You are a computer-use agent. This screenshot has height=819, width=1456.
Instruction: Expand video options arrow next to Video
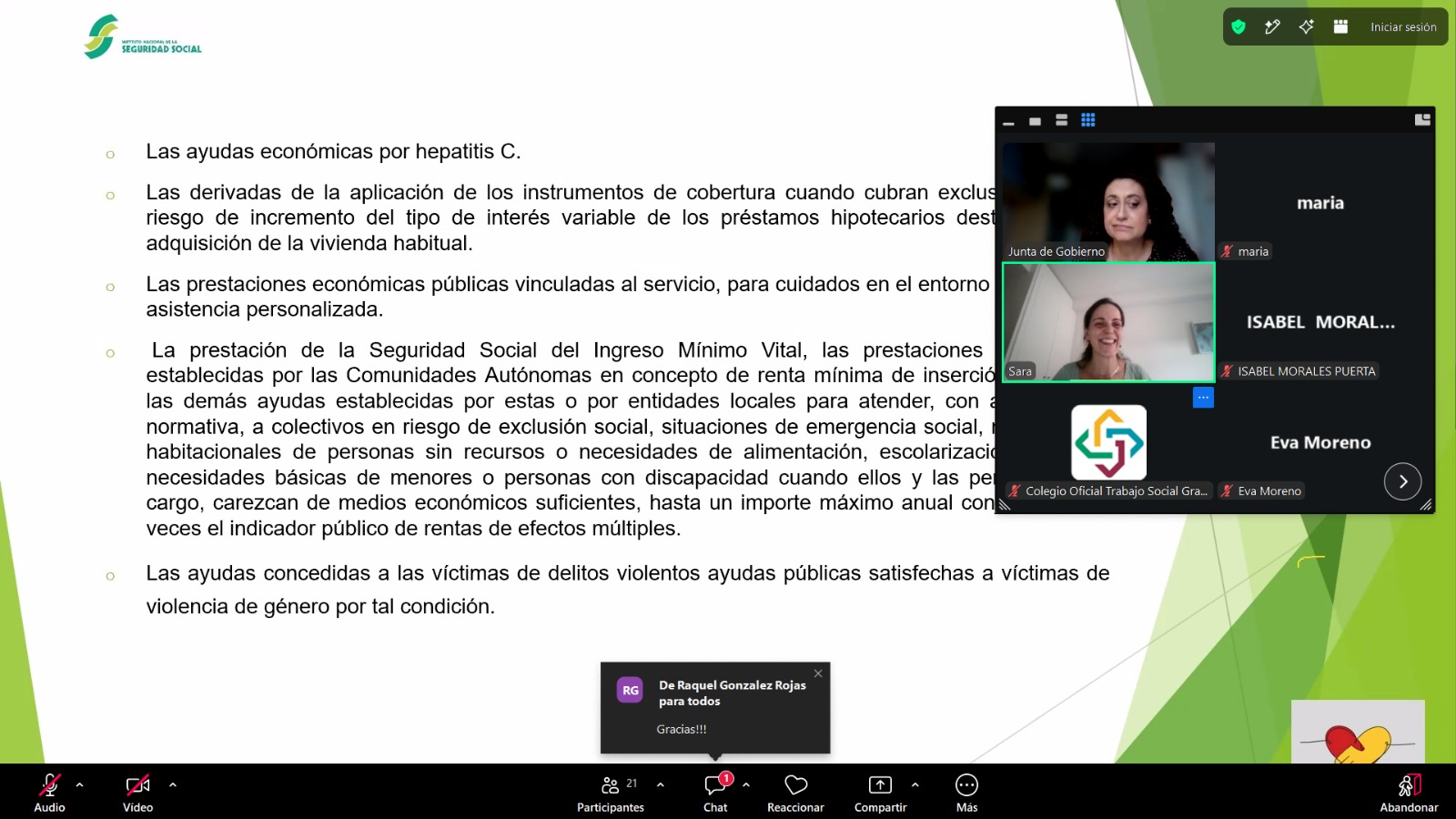[x=173, y=784]
